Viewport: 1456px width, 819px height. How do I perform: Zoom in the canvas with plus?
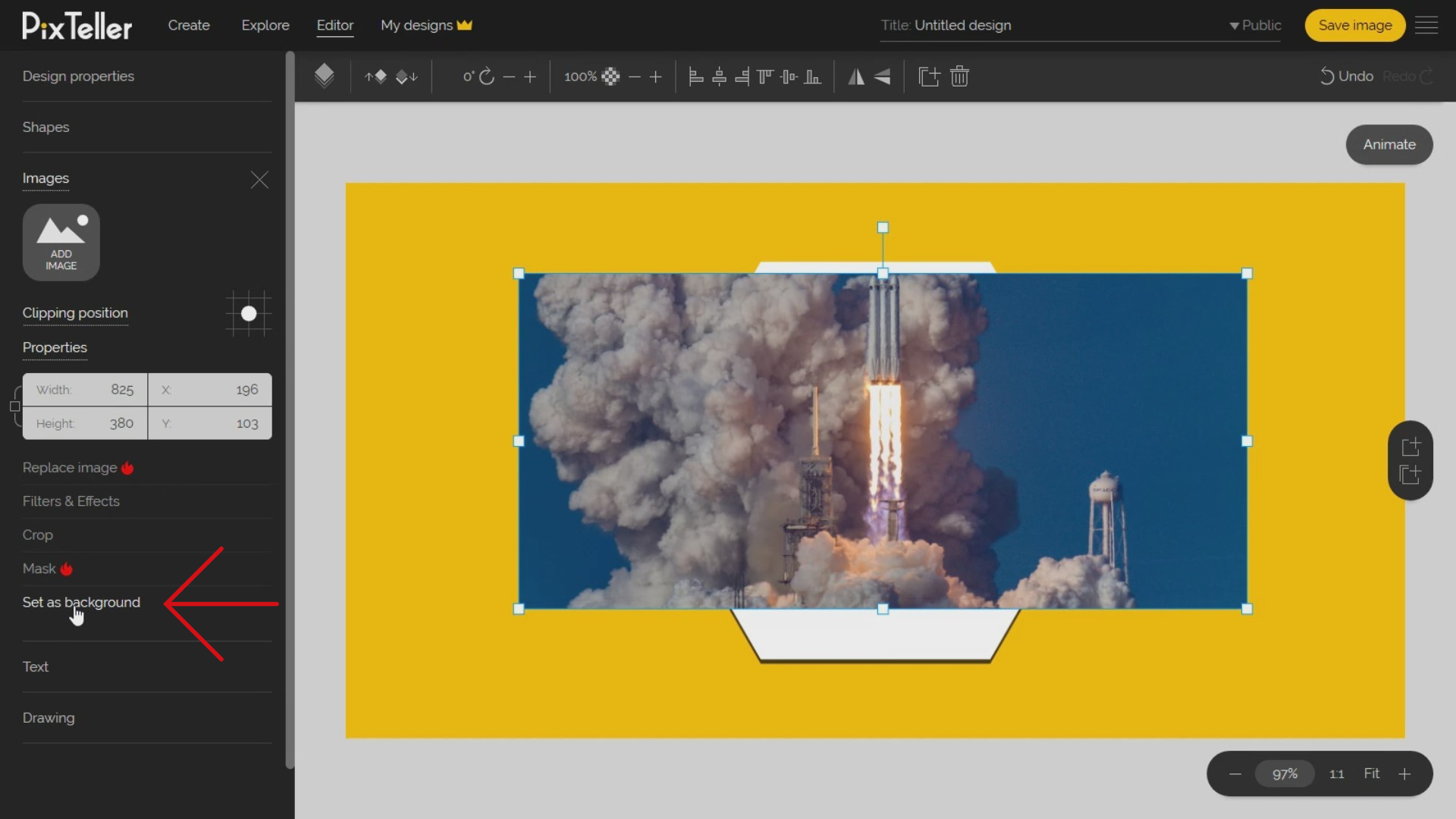1404,774
